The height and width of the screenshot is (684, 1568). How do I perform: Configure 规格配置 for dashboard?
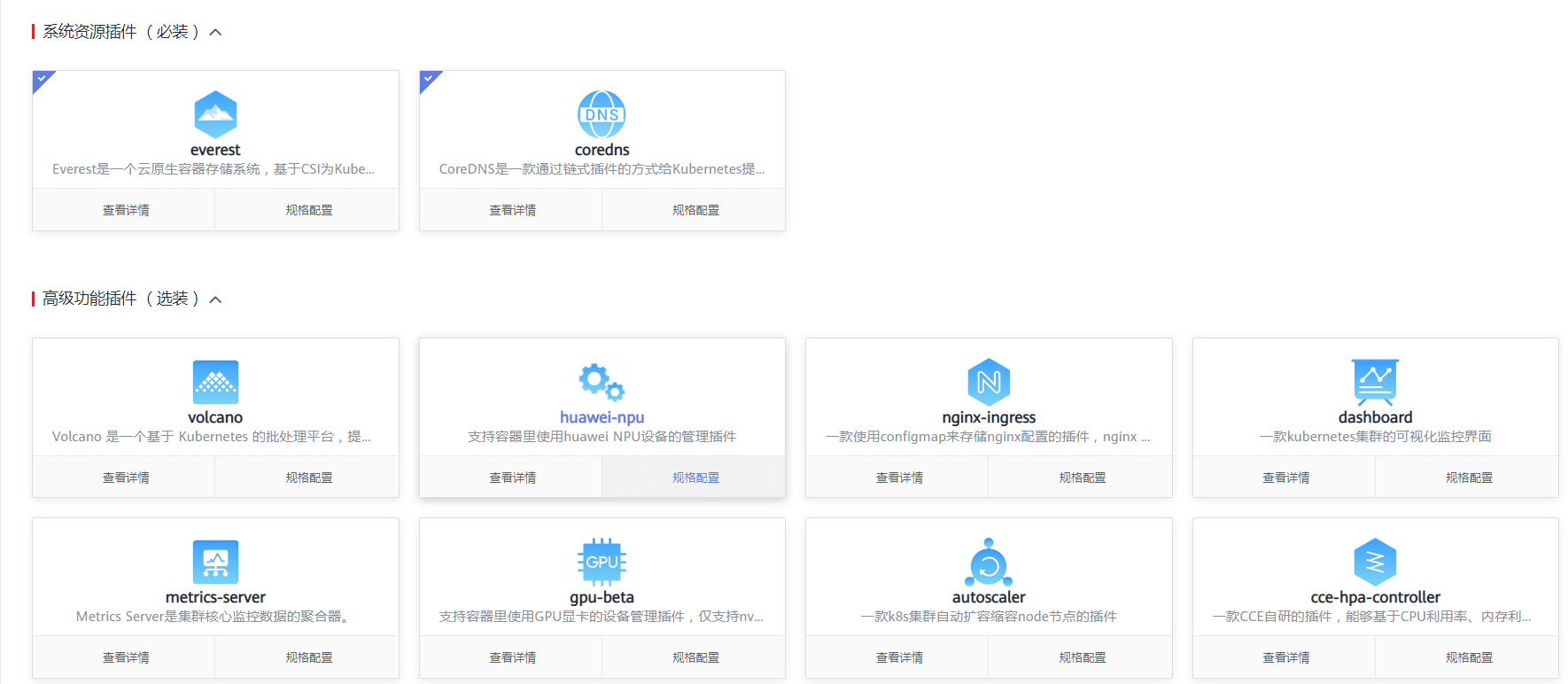click(1469, 478)
